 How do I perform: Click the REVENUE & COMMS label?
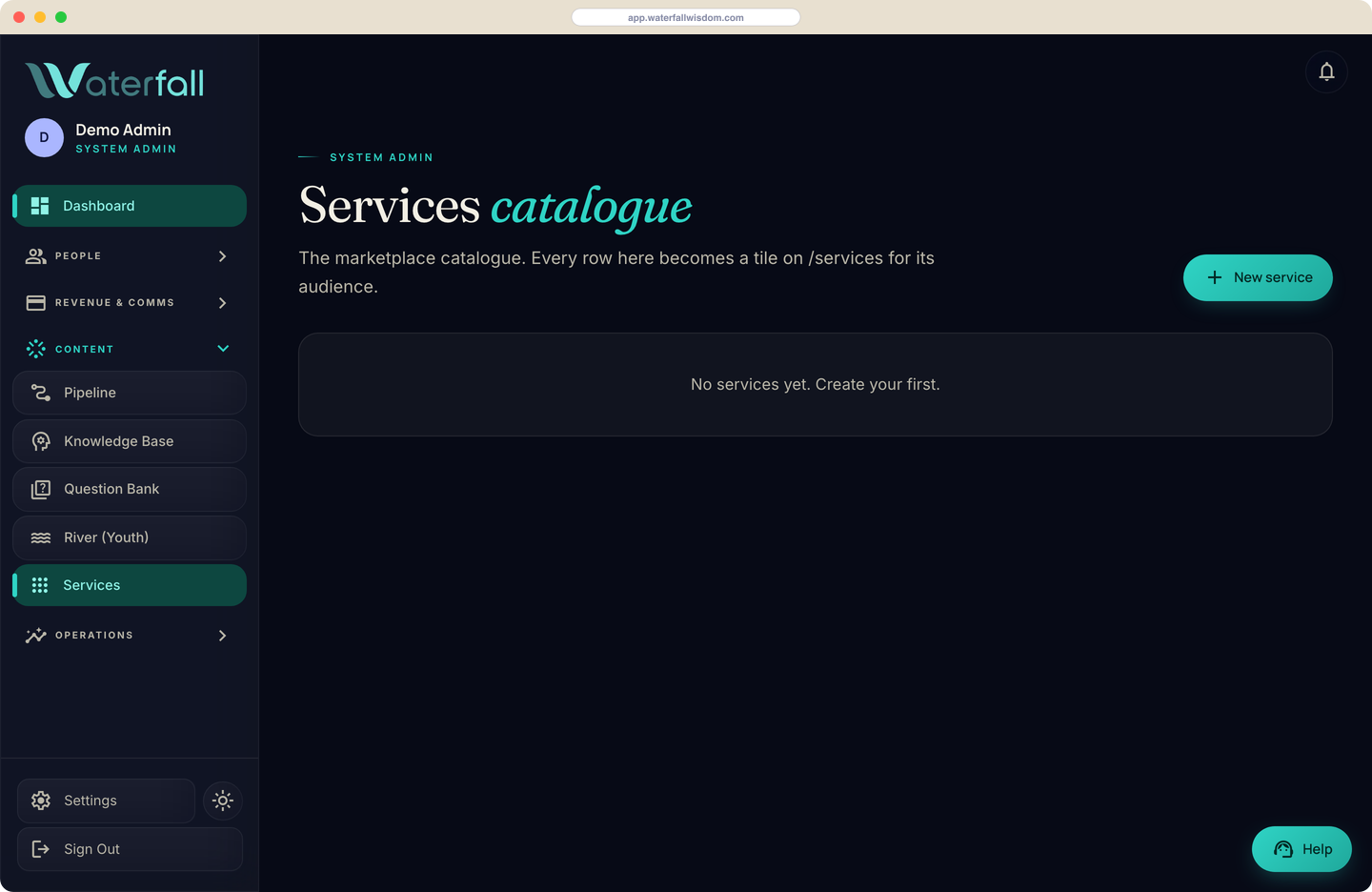(x=114, y=303)
